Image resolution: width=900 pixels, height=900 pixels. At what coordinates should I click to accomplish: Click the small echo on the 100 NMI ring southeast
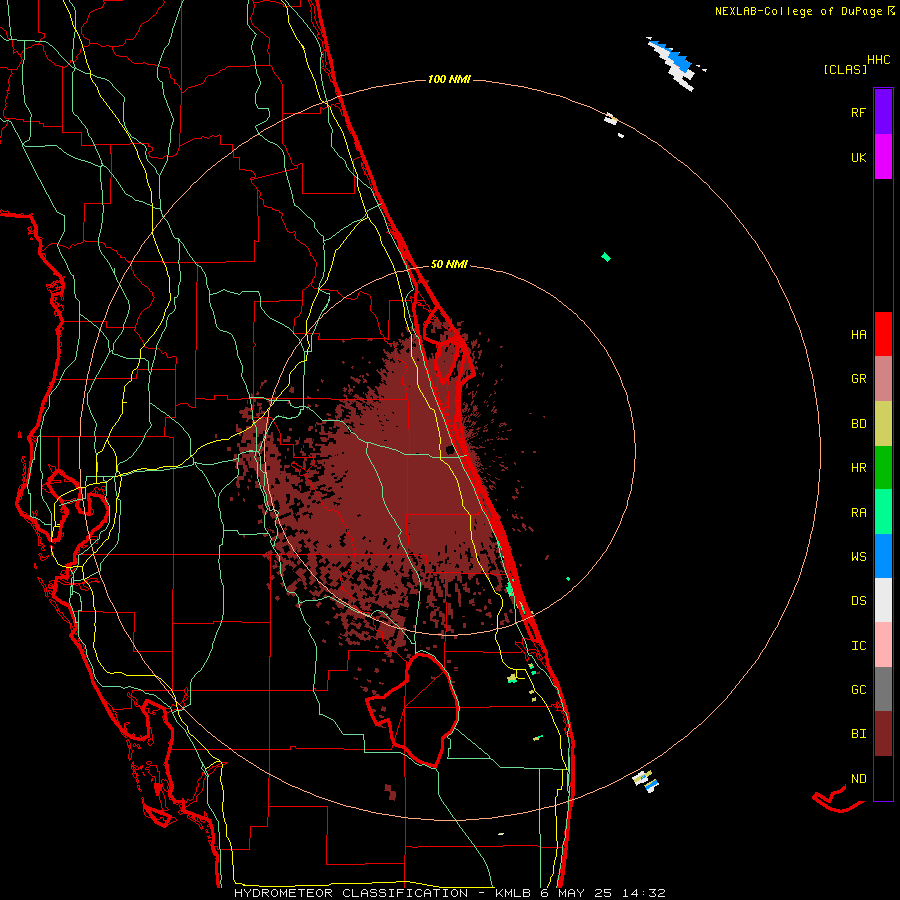[x=646, y=781]
